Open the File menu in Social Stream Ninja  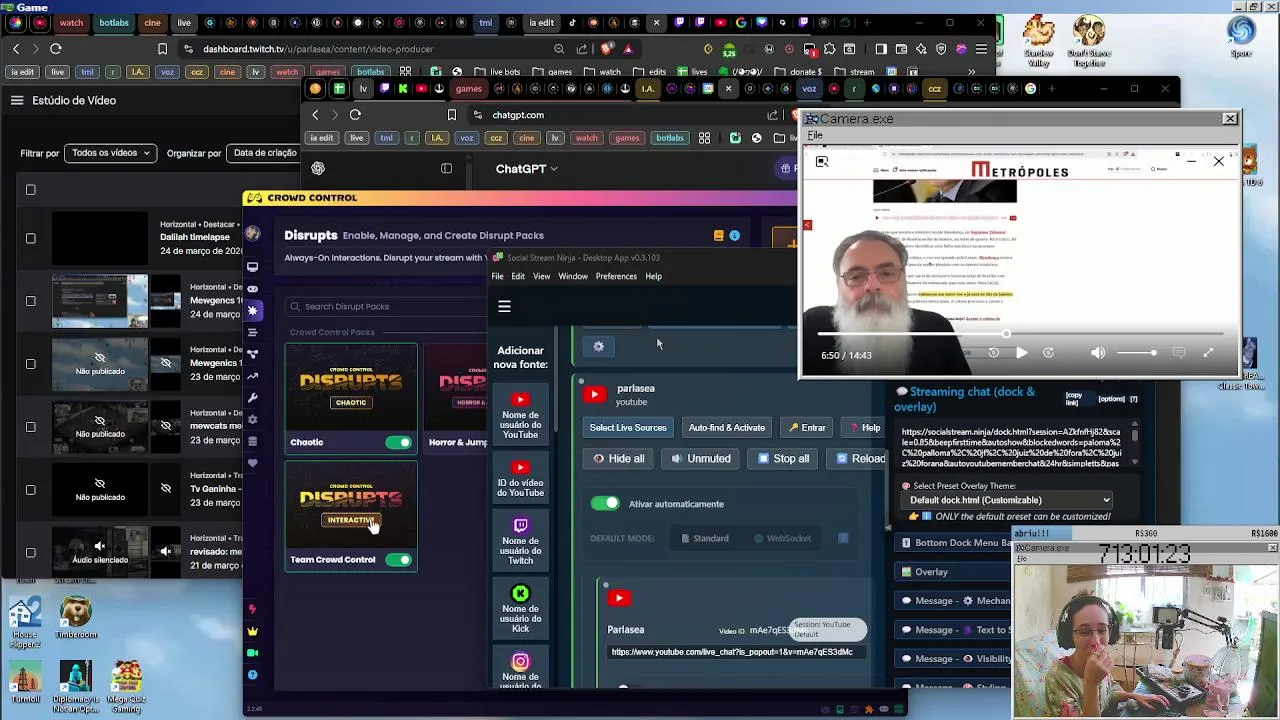tap(497, 276)
